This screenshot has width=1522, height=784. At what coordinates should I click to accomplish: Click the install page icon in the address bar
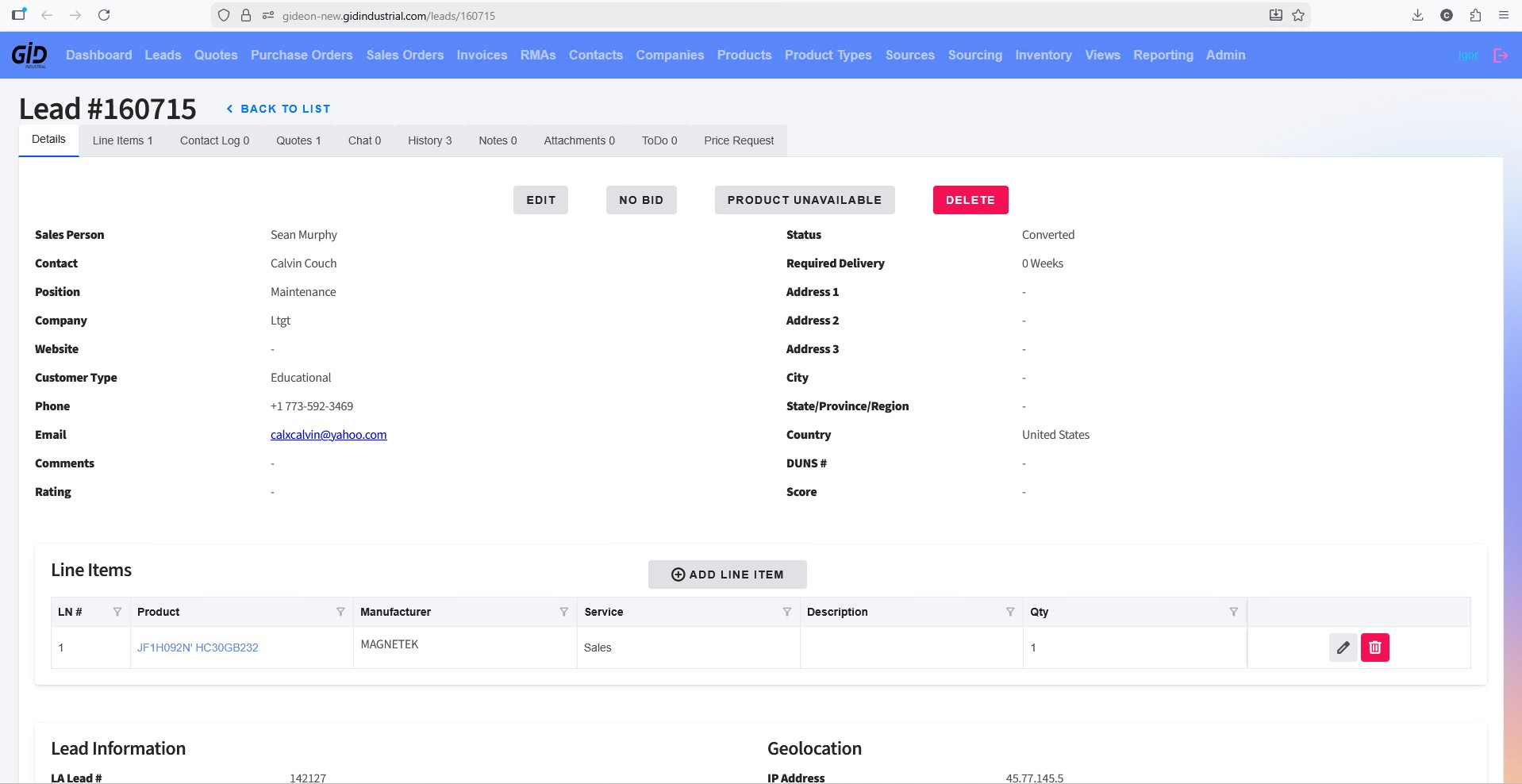tap(1276, 15)
